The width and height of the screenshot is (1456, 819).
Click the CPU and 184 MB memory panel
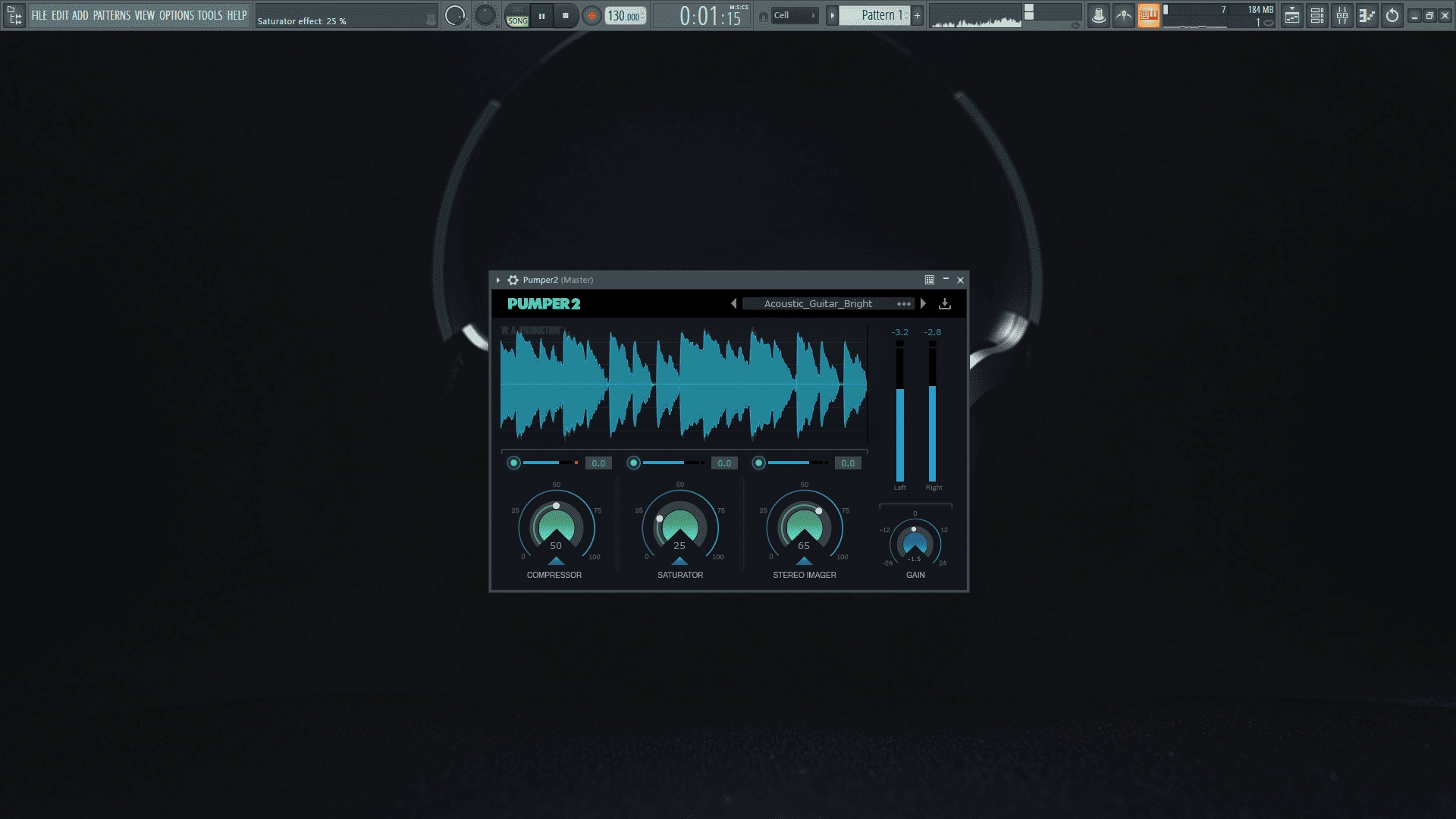[x=1219, y=16]
